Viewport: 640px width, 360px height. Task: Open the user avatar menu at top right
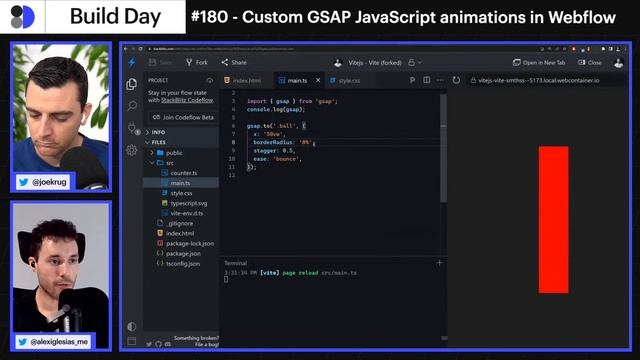619,63
